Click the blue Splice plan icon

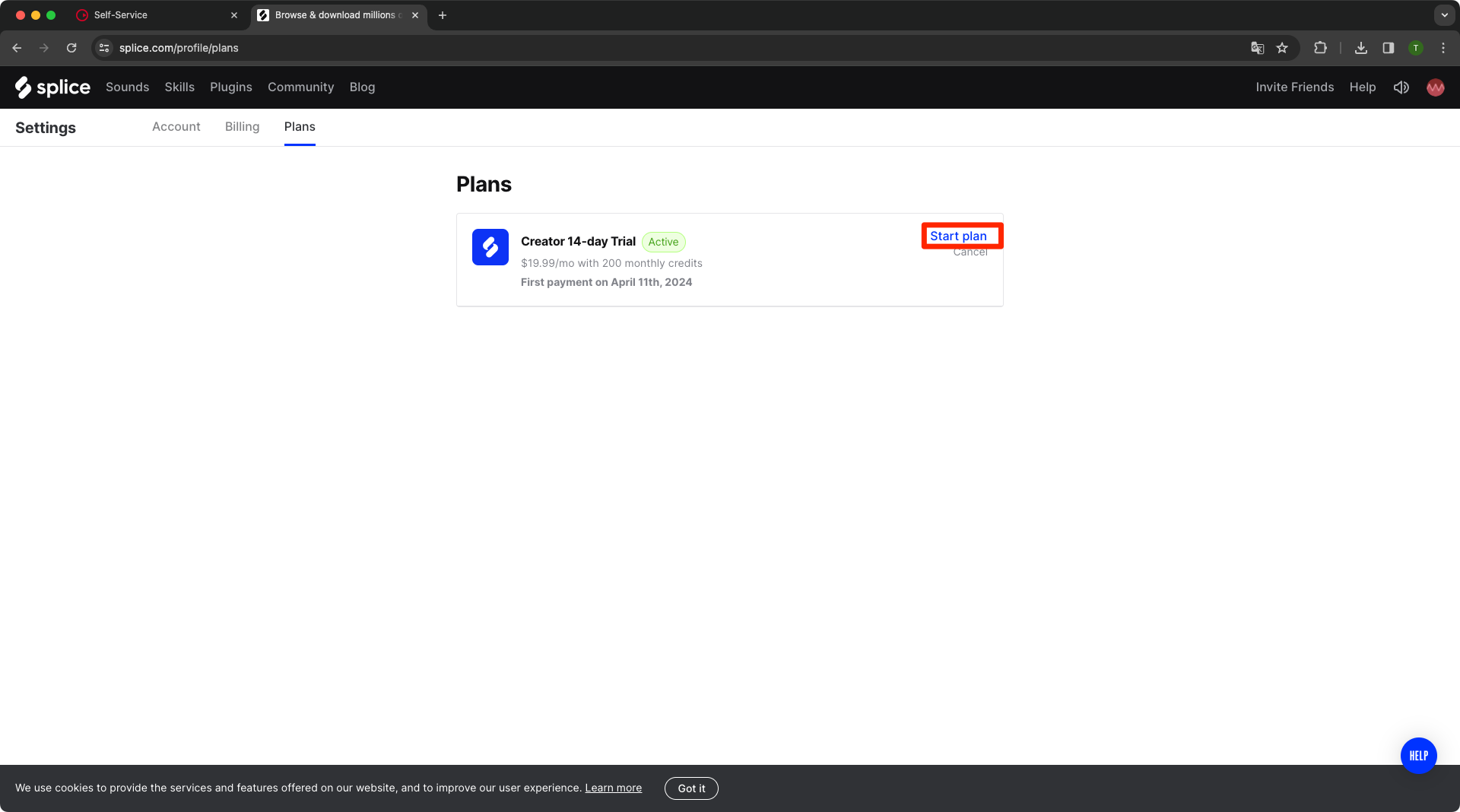coord(490,247)
